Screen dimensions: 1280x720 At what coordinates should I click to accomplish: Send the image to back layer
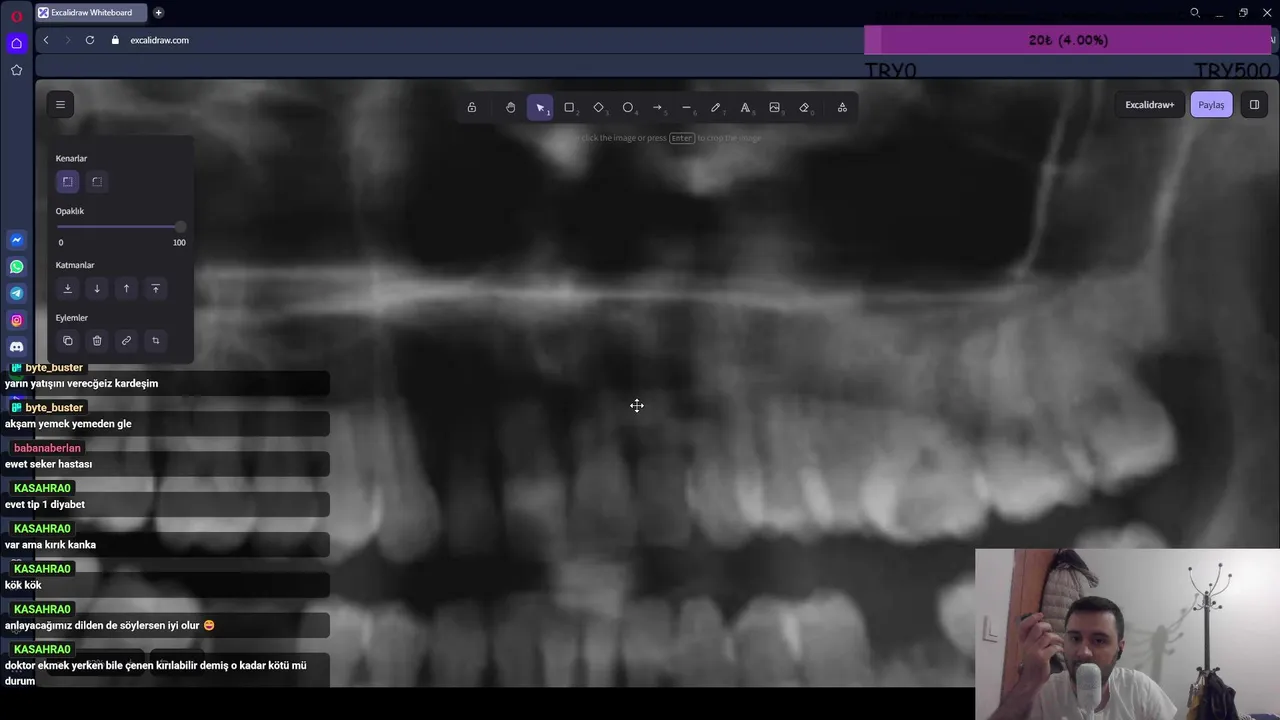click(x=67, y=288)
